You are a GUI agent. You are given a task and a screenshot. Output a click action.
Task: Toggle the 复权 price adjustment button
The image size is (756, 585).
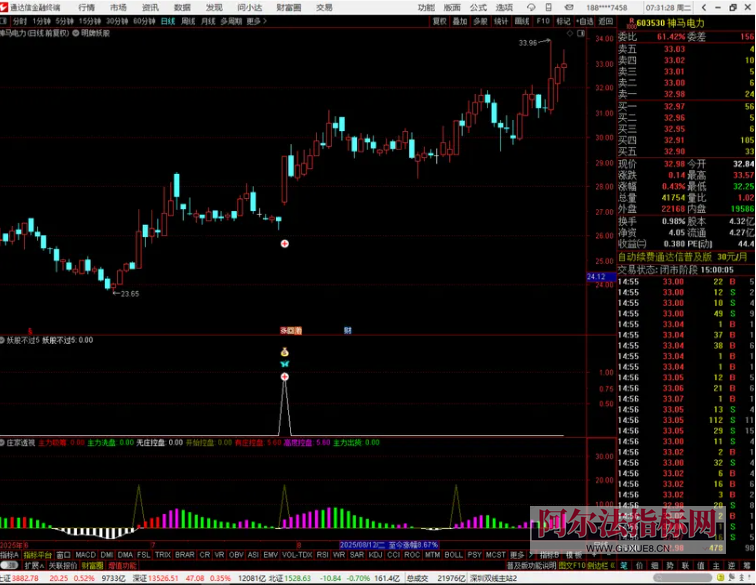click(x=439, y=20)
